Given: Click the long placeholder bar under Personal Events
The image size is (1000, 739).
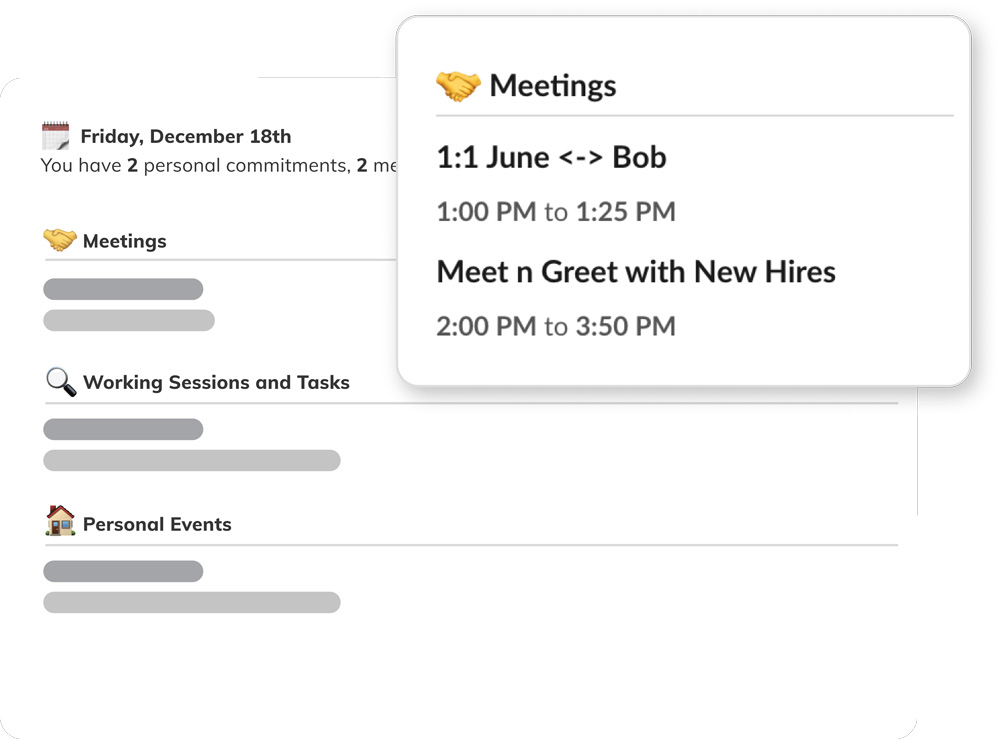Looking at the screenshot, I should [x=191, y=602].
